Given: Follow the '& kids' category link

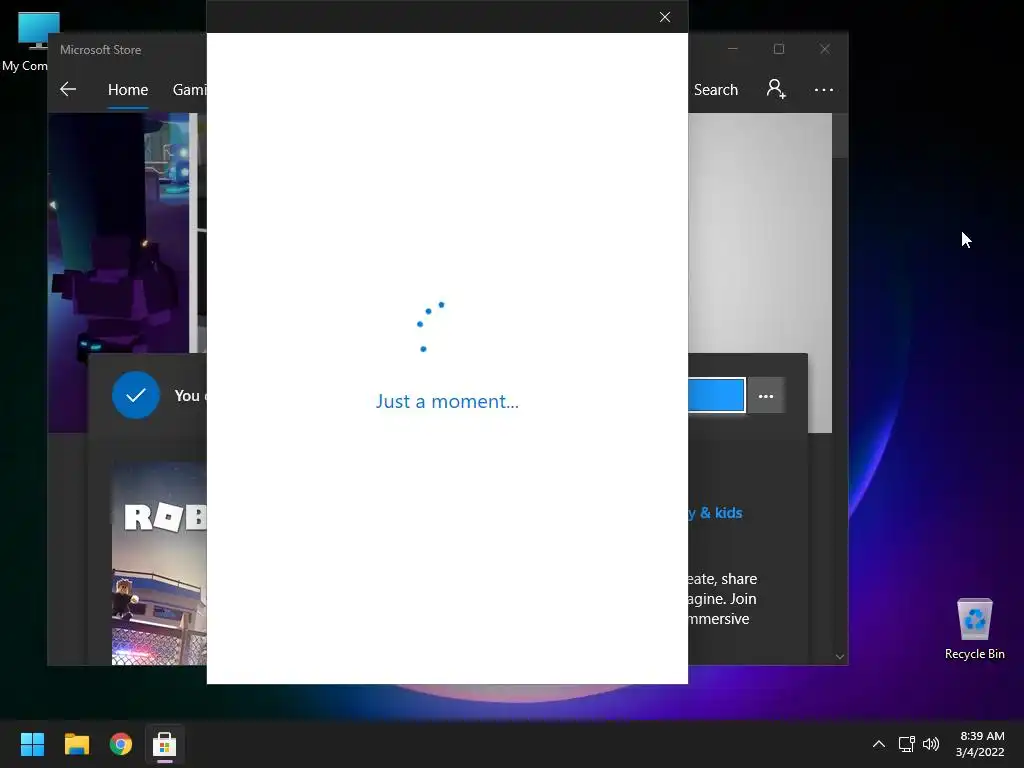Looking at the screenshot, I should coord(720,513).
